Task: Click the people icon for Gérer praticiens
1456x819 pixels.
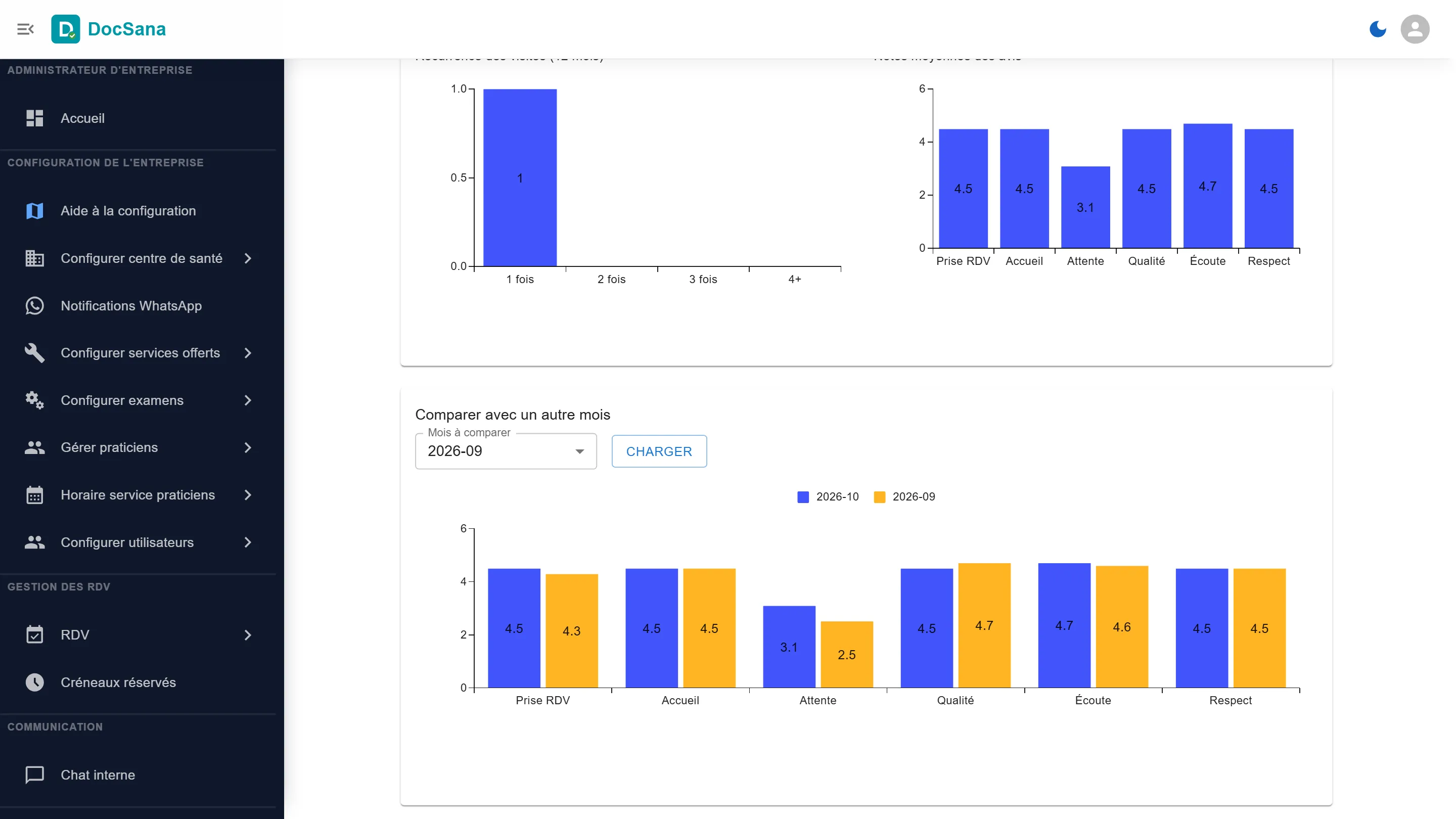Action: click(34, 447)
